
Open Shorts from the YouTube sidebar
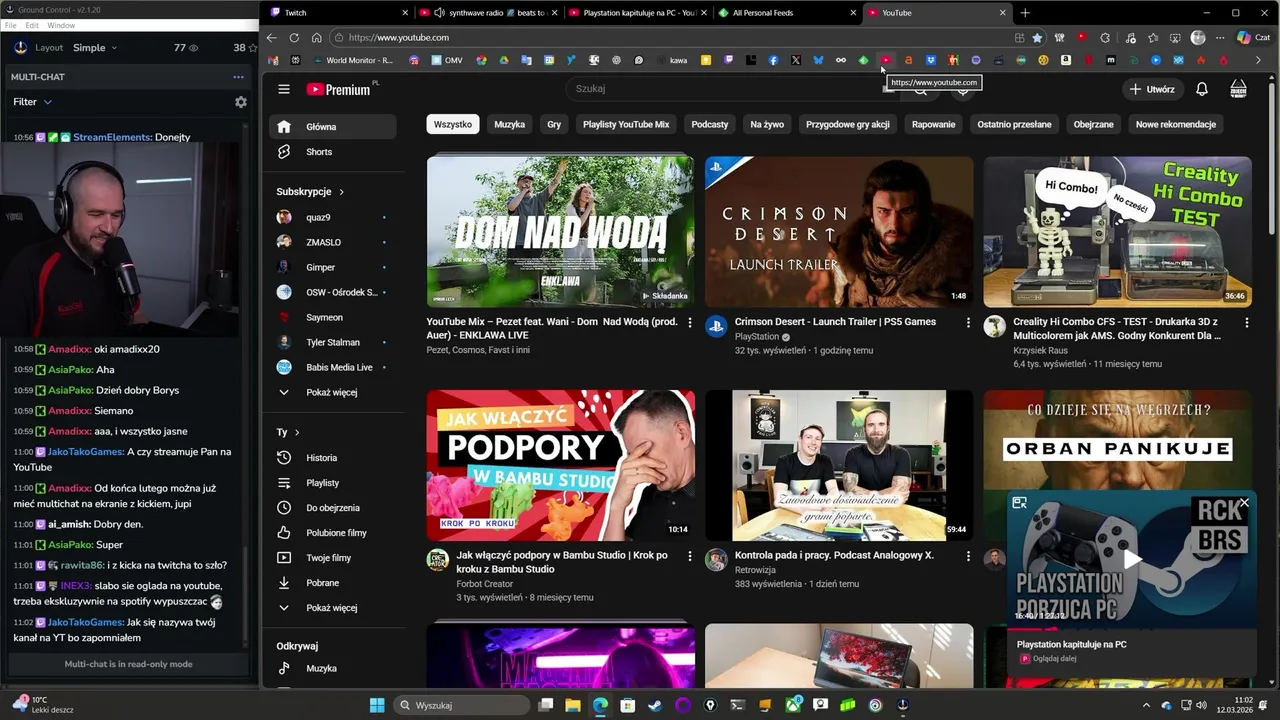click(332, 152)
